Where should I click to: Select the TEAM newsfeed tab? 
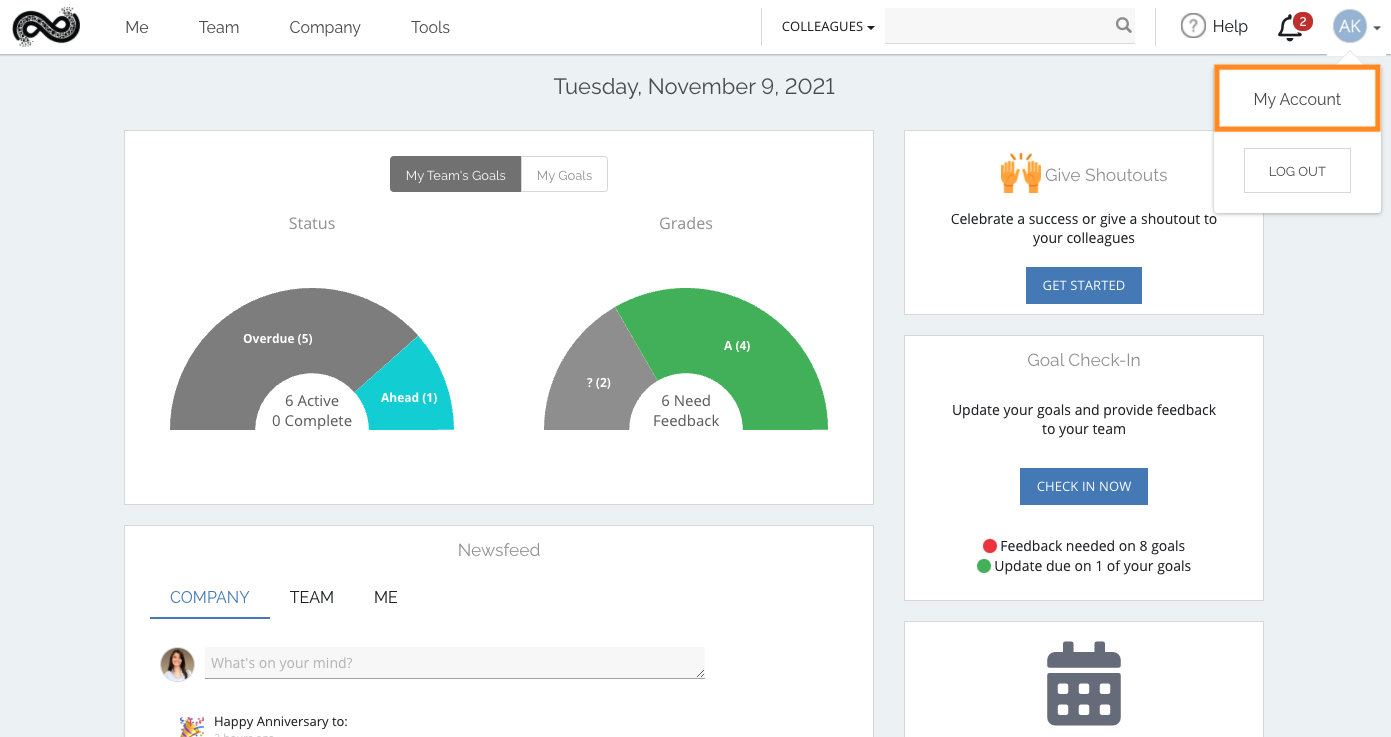coord(312,597)
